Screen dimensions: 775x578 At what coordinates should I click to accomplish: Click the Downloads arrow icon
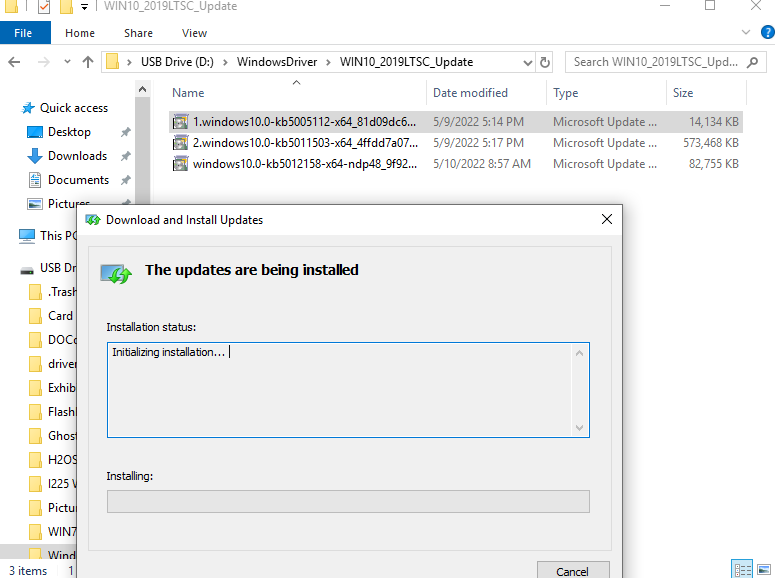pos(35,156)
